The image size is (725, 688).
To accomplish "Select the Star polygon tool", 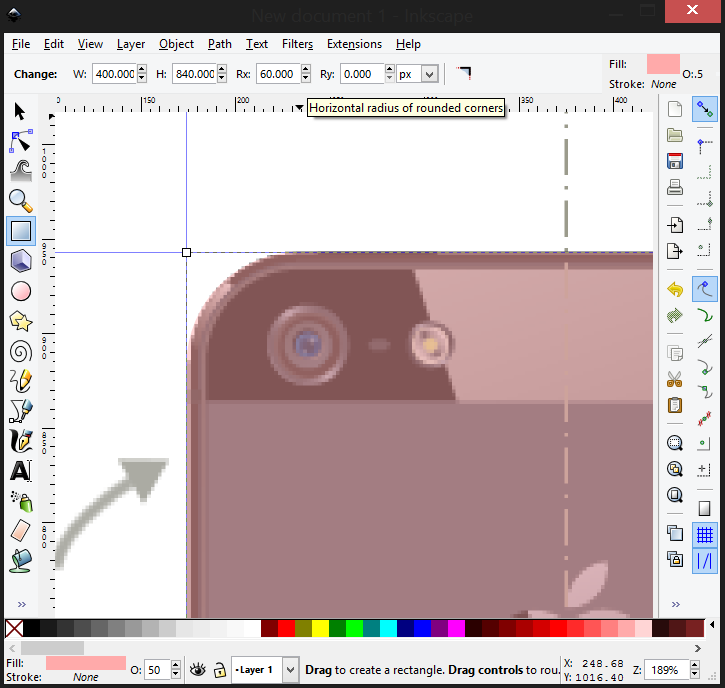I will [21, 321].
